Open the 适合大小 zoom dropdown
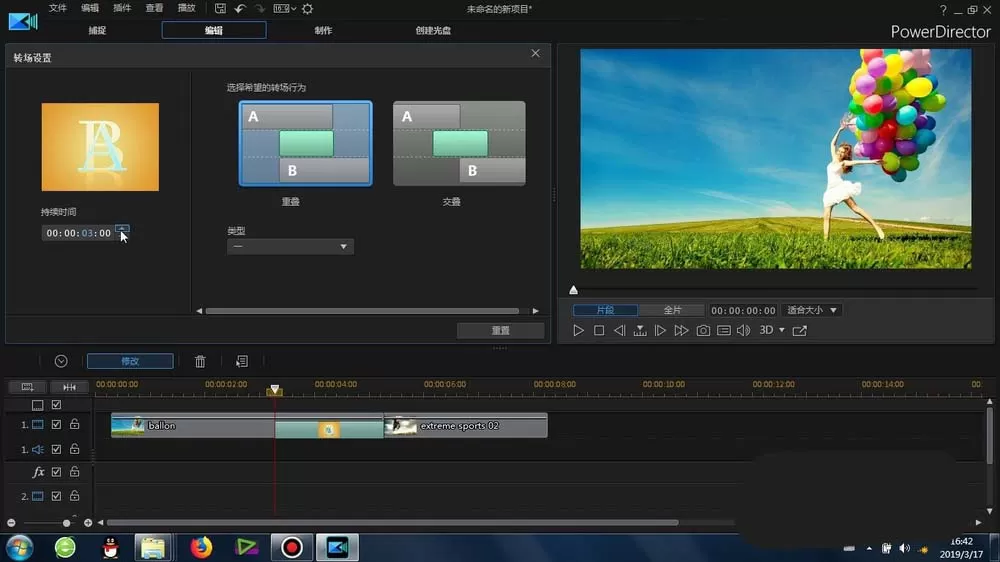The width and height of the screenshot is (1000, 562). click(812, 310)
